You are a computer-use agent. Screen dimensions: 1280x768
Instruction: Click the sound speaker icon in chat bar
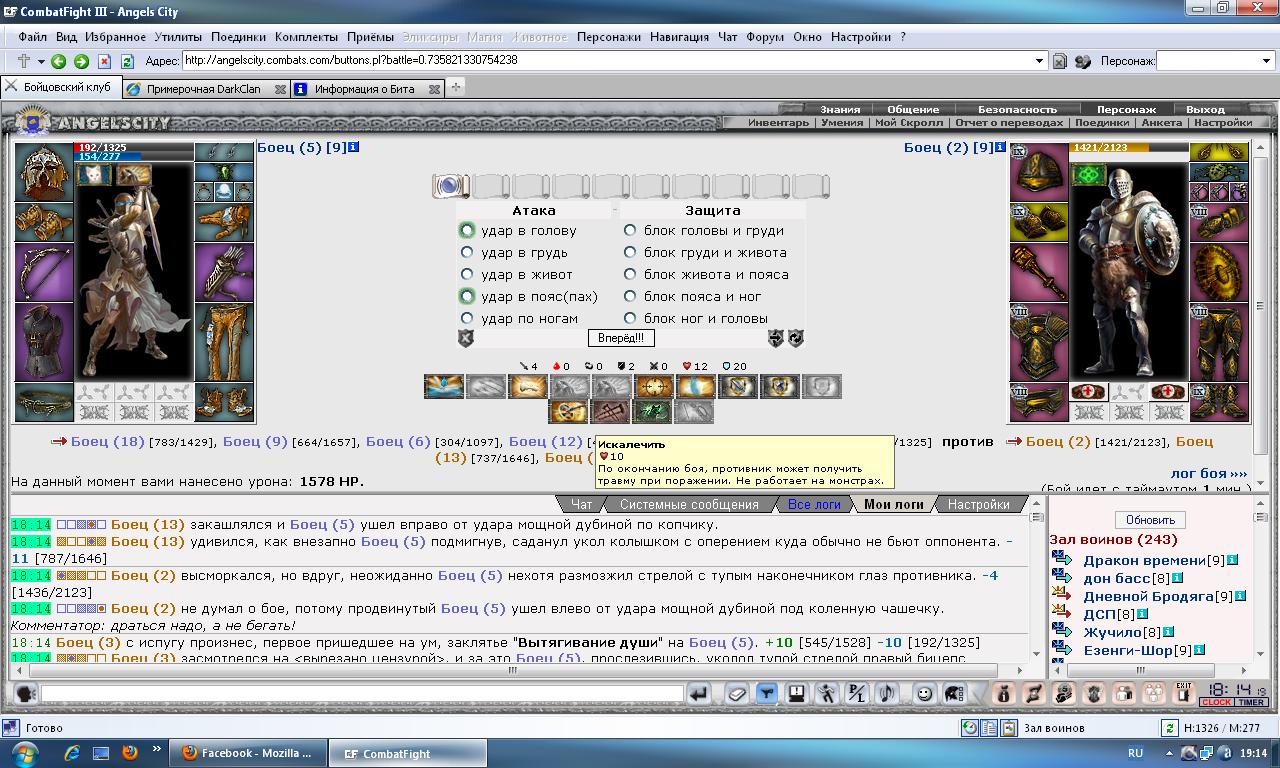(887, 693)
